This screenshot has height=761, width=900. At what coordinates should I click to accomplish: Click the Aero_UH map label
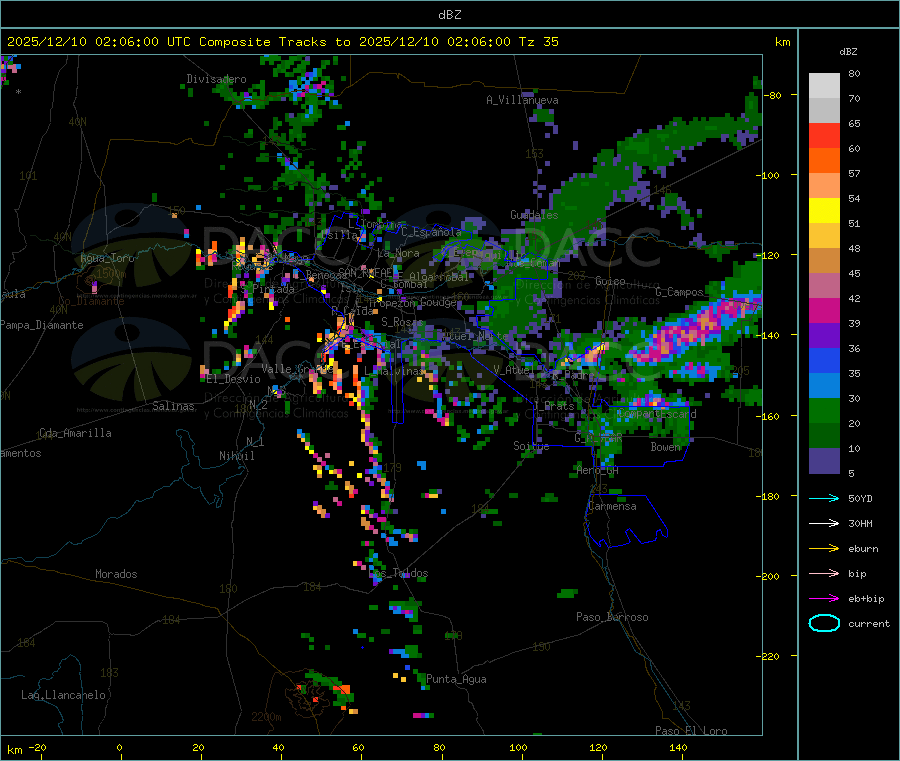(597, 470)
